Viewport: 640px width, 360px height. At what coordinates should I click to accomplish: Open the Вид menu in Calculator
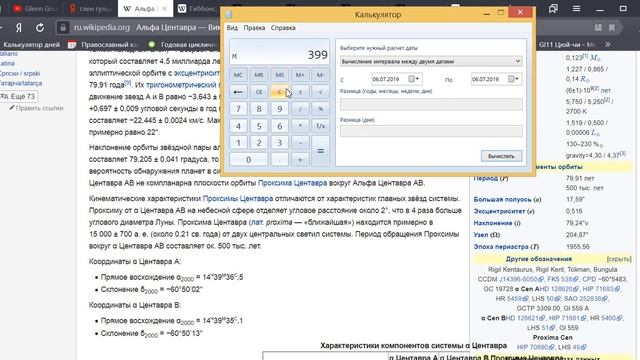232,28
